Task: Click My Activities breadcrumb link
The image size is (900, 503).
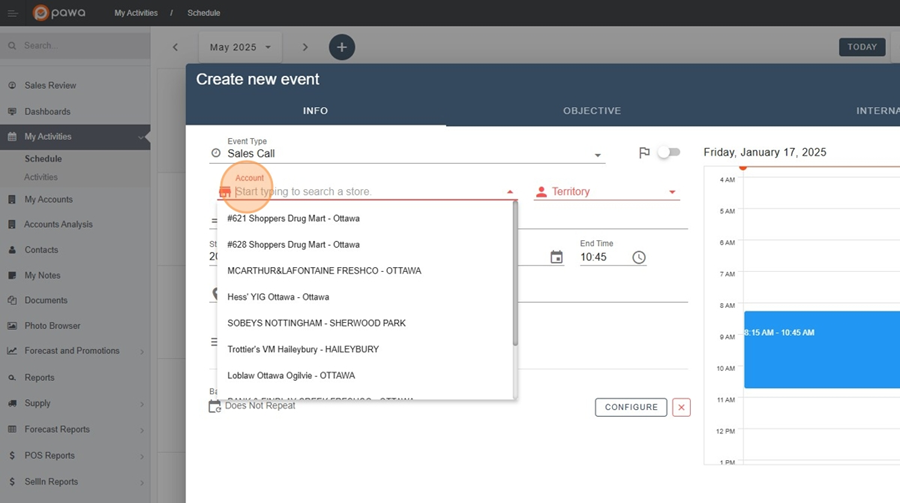Action: tap(136, 13)
